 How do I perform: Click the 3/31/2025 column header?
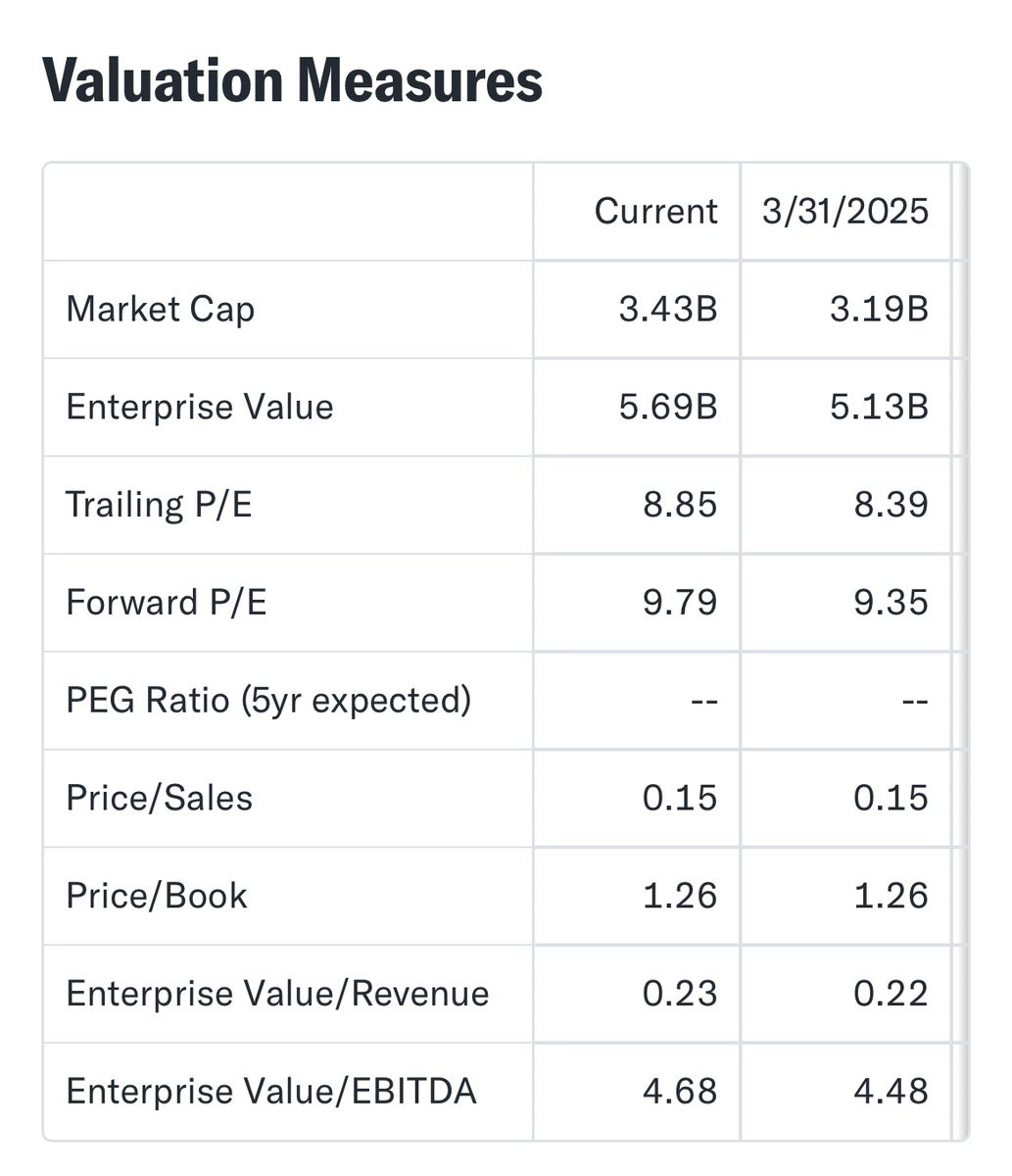pyautogui.click(x=845, y=212)
